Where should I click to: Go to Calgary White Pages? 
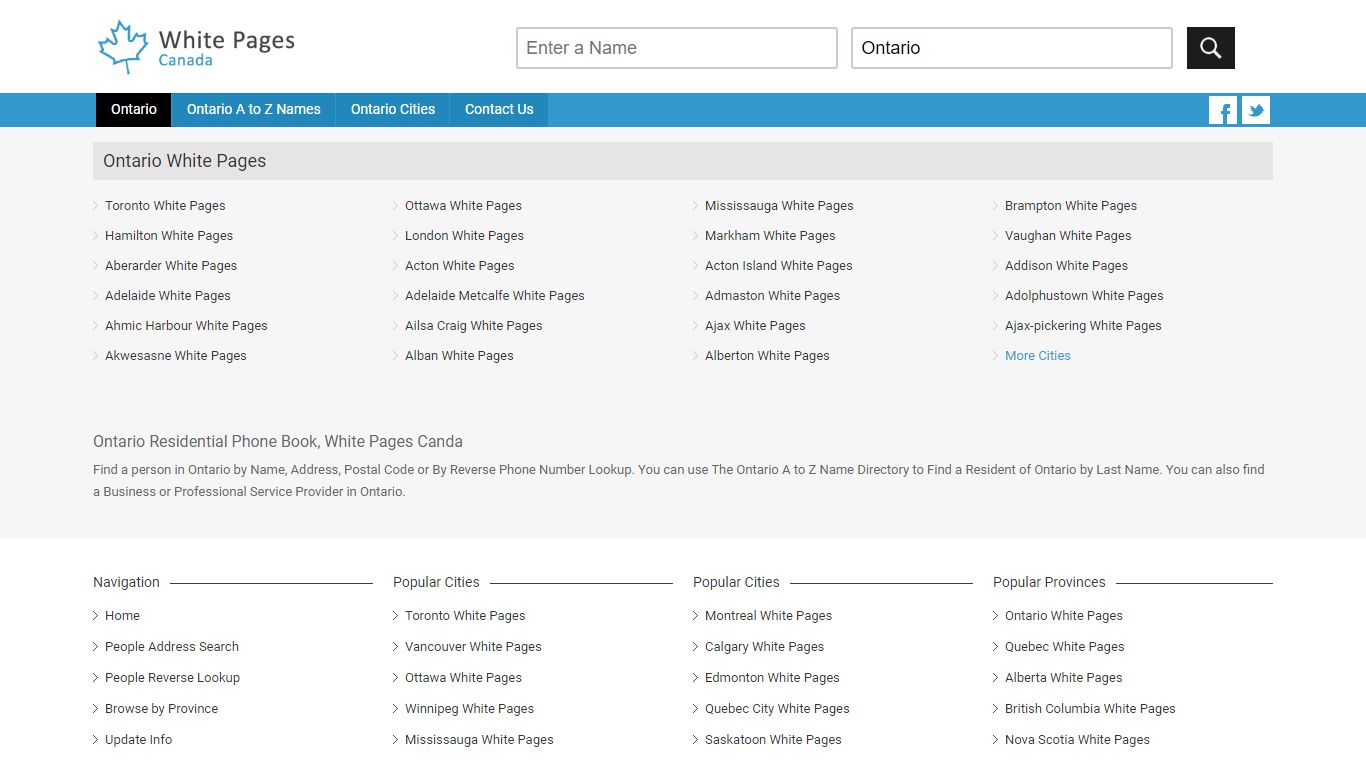pyautogui.click(x=764, y=647)
